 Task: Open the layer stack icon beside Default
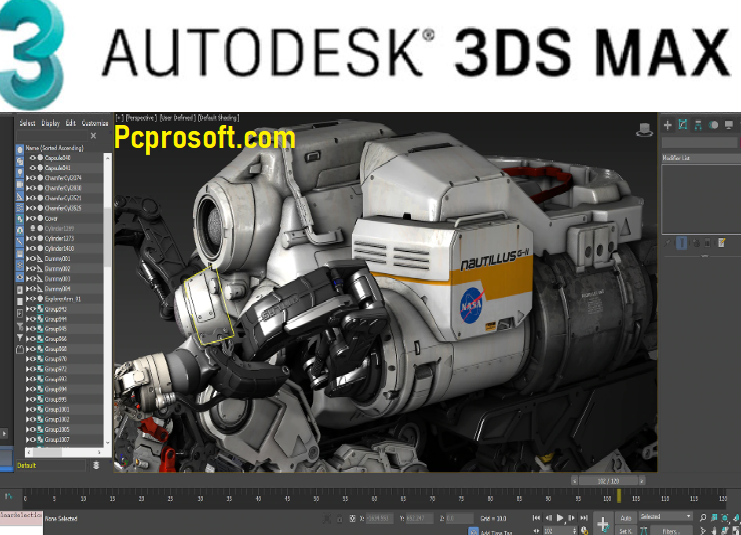point(96,466)
